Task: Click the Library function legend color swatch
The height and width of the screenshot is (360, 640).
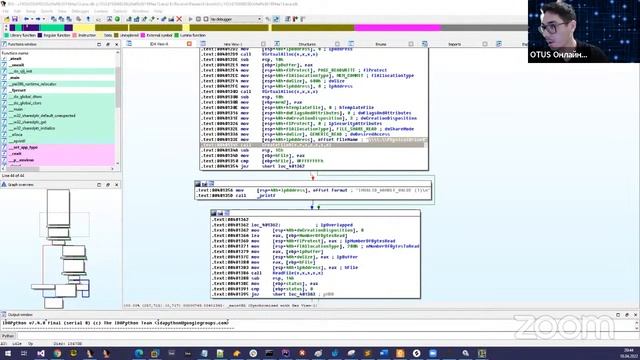Action: click(x=6, y=36)
